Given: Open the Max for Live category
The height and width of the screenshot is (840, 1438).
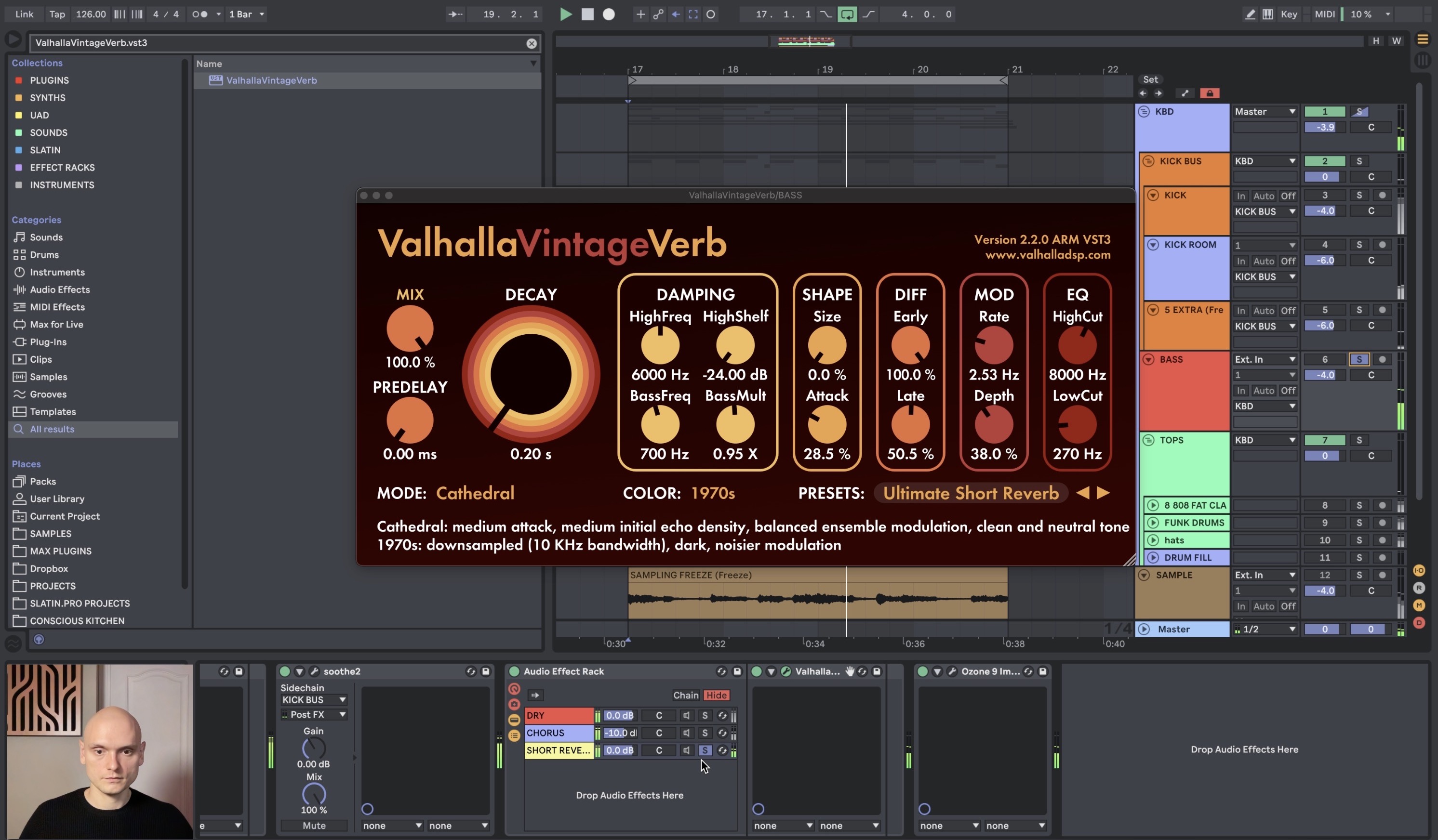Looking at the screenshot, I should (56, 325).
